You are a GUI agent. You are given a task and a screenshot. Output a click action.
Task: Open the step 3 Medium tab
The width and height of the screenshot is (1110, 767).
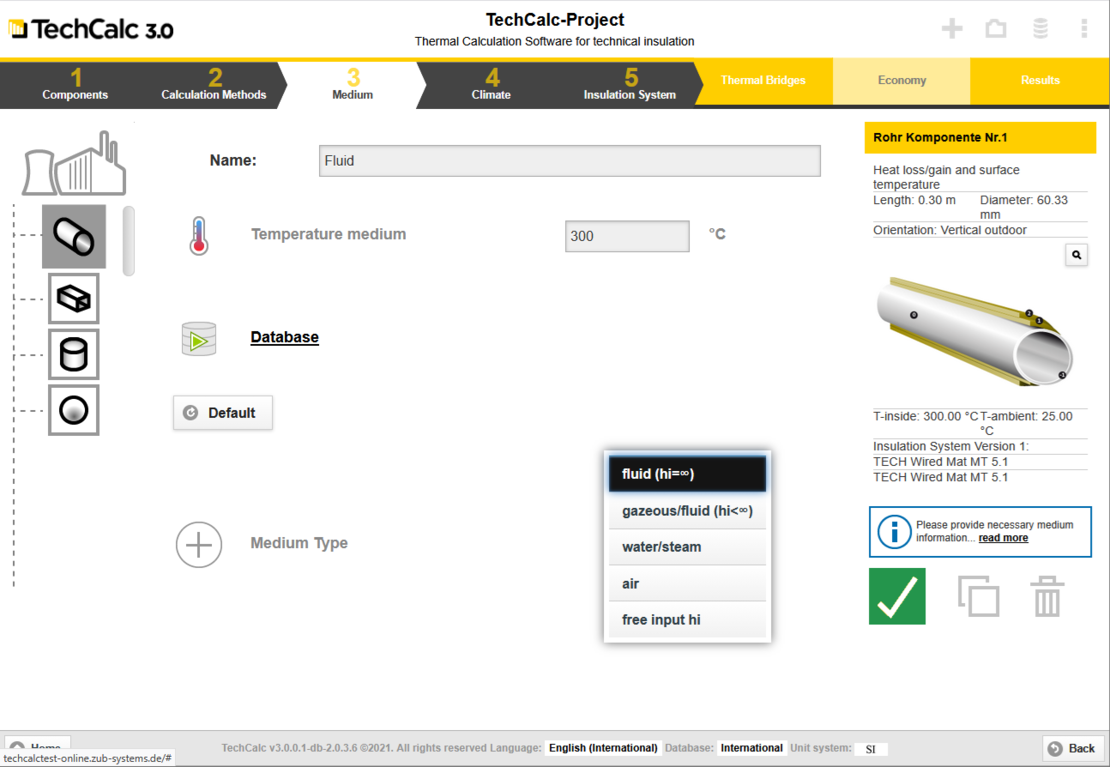[353, 85]
